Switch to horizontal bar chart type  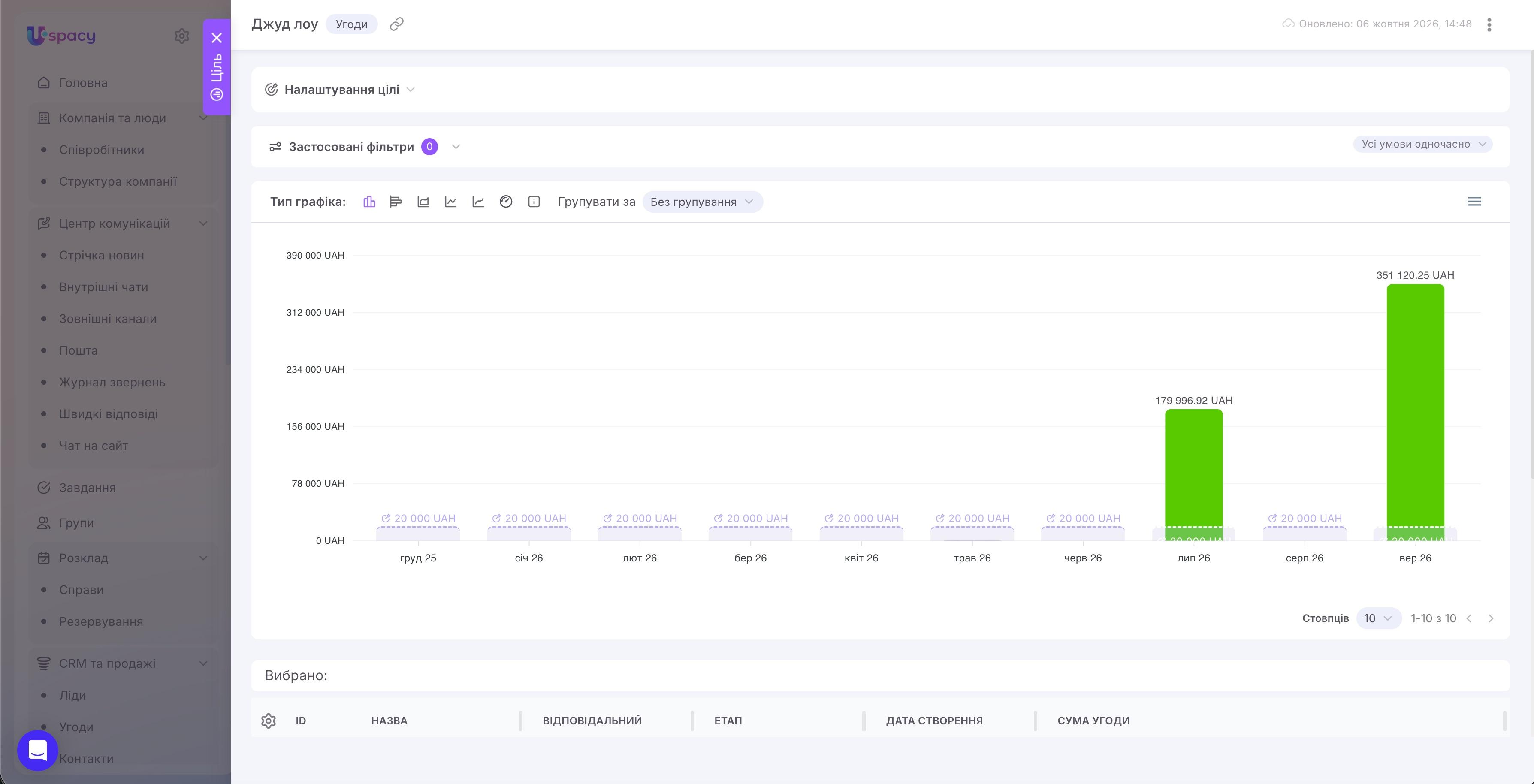point(396,202)
